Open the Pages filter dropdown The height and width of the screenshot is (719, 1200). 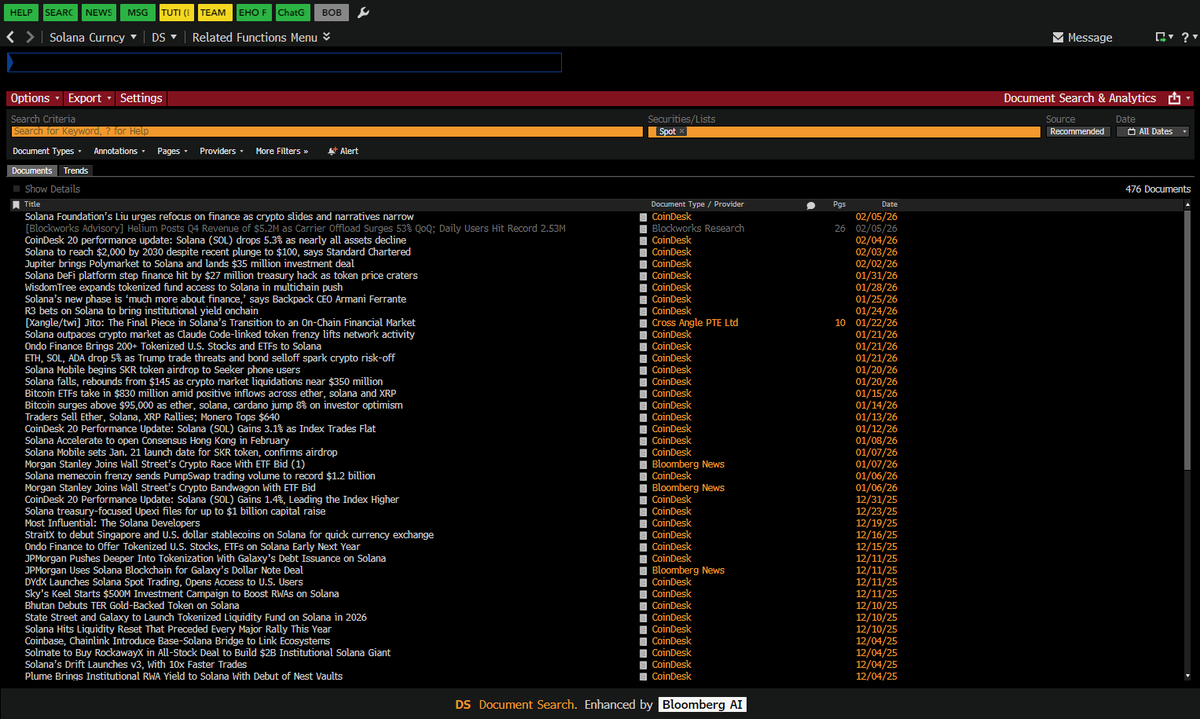point(172,151)
